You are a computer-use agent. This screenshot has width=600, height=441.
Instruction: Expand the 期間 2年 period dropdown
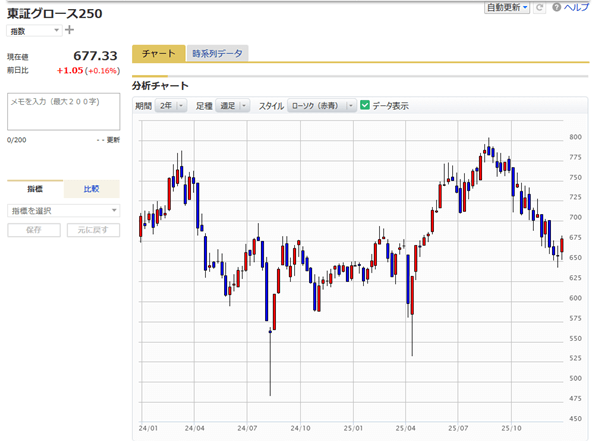click(172, 106)
